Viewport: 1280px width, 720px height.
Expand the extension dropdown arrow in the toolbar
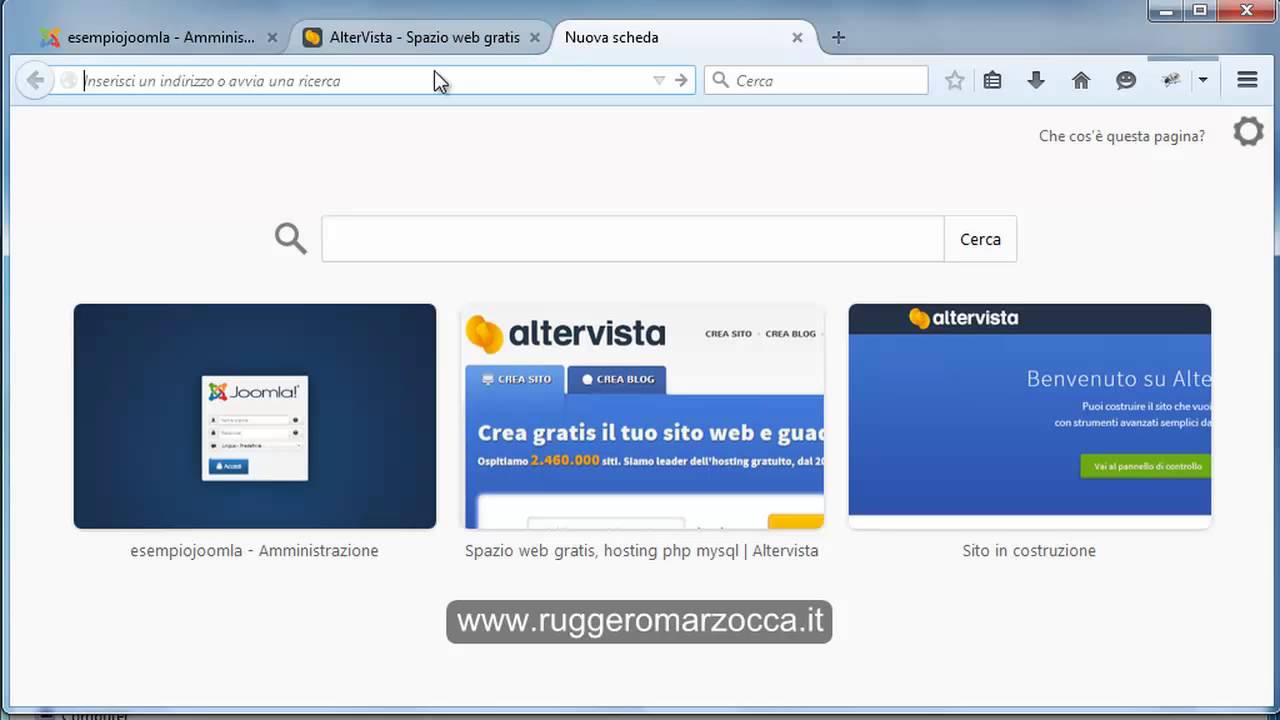1203,81
